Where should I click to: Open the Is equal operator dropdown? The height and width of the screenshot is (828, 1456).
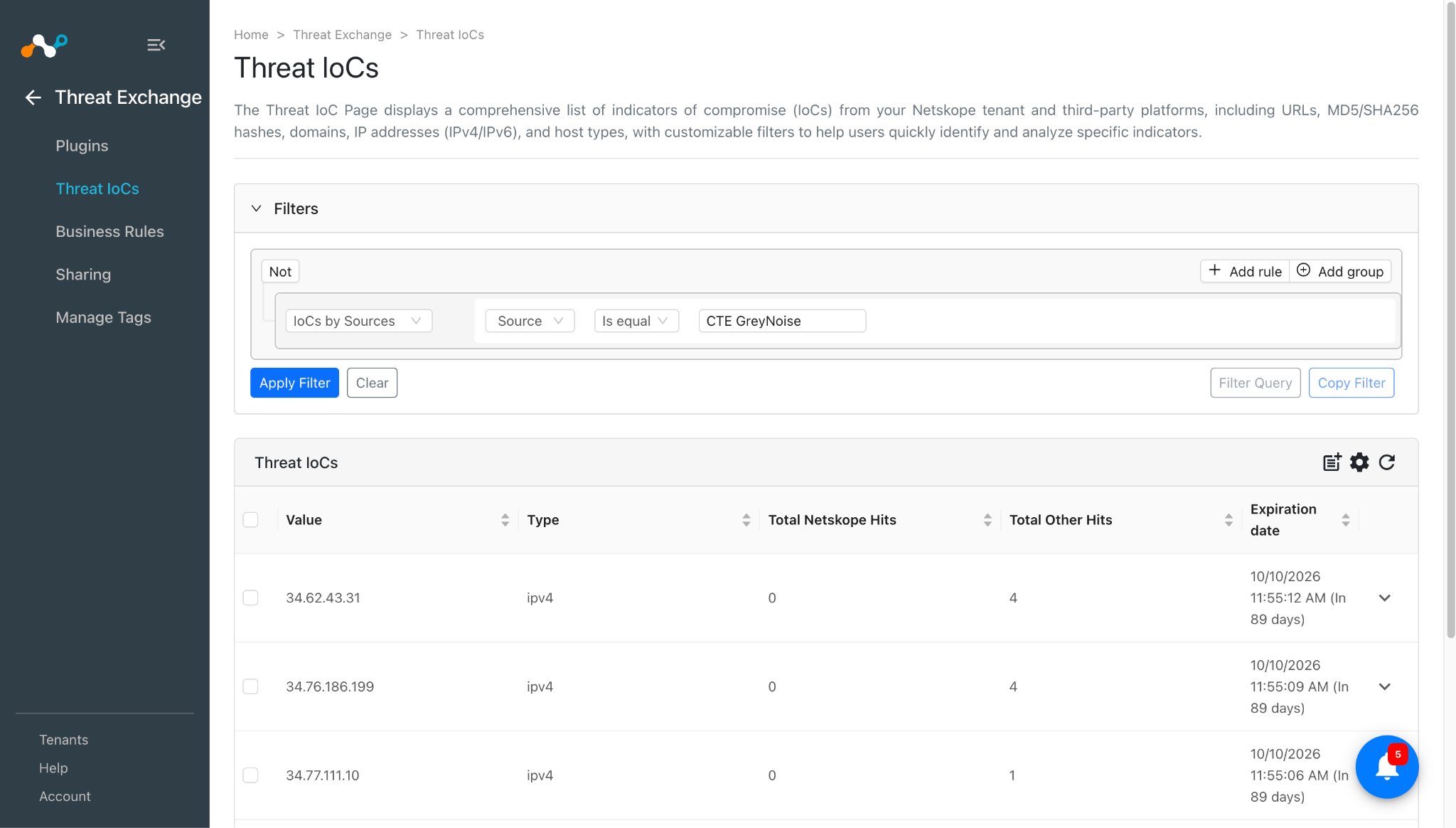coord(636,321)
